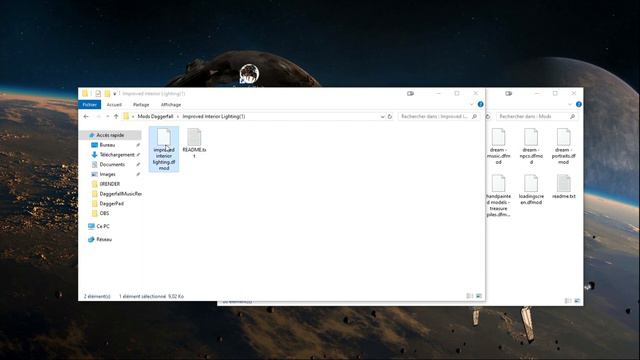The height and width of the screenshot is (360, 640).
Task: Open the OBS folder in sidebar
Action: click(x=104, y=213)
